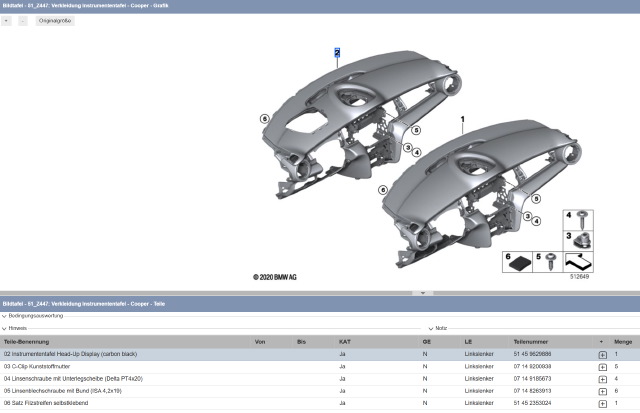The image size is (640, 413).
Task: Click the Teilenummer of the Linsenschraube row
Action: 532,379
